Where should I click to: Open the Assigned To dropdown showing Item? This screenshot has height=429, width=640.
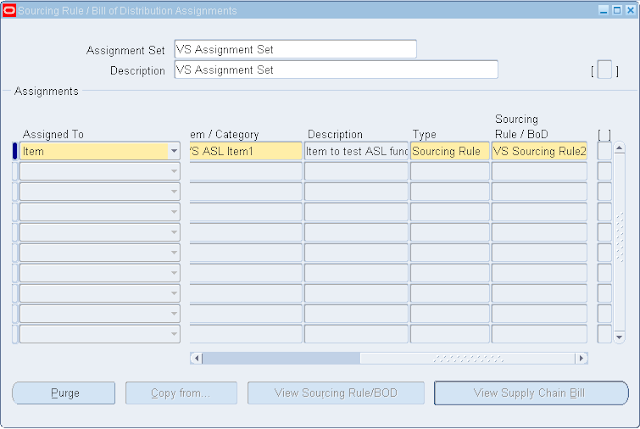[174, 151]
